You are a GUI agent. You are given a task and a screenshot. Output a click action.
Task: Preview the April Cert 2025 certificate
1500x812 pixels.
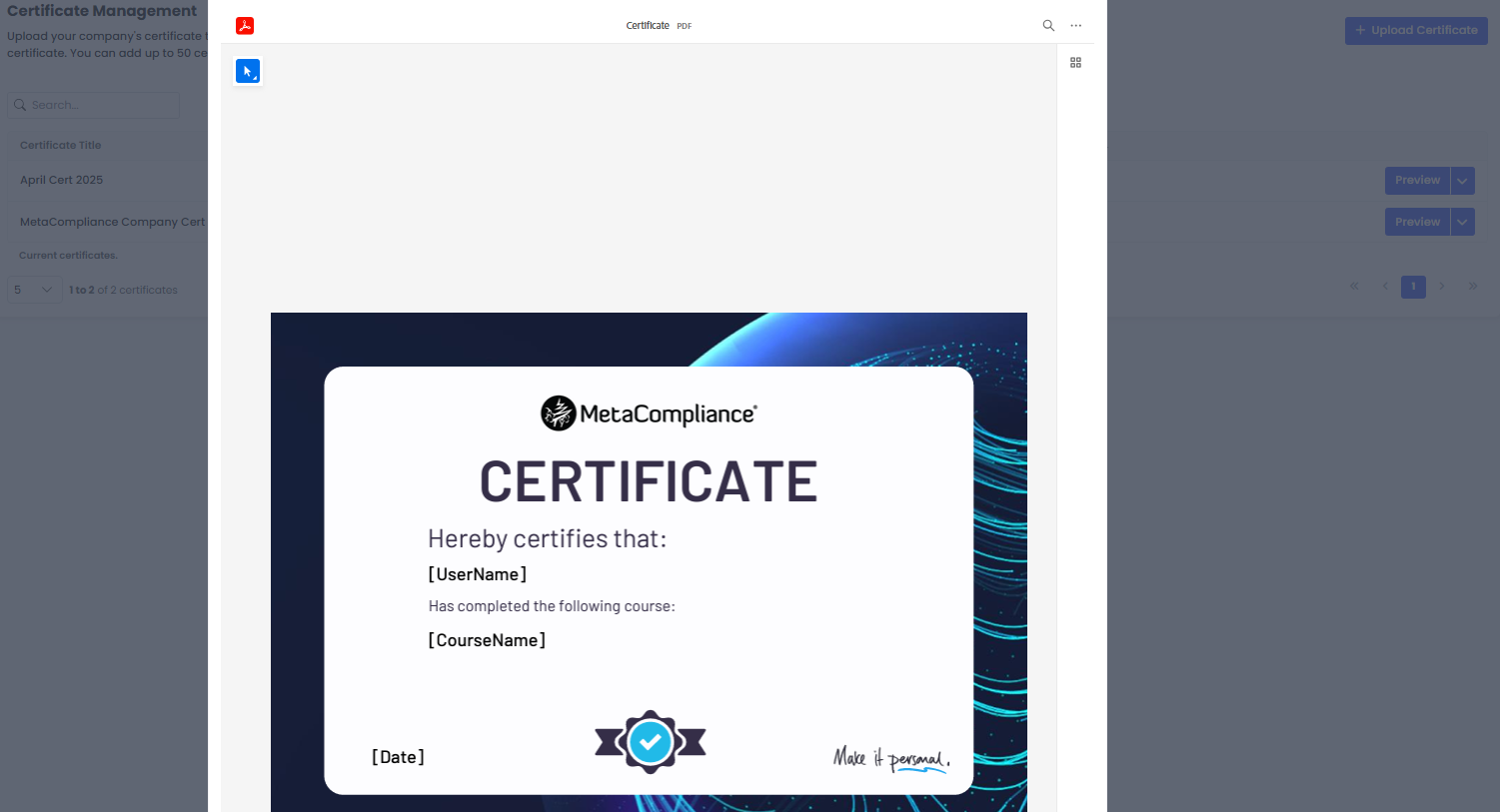(1417, 181)
